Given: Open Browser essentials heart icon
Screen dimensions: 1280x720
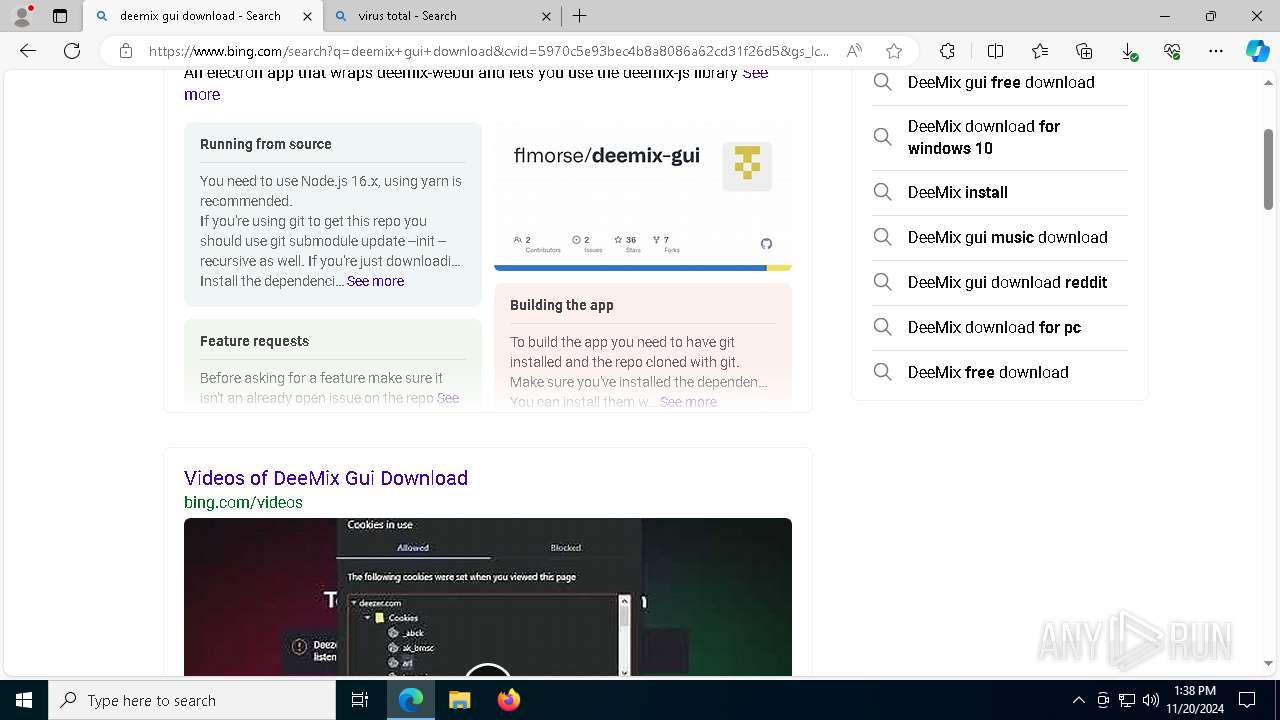Looking at the screenshot, I should coord(1172,51).
